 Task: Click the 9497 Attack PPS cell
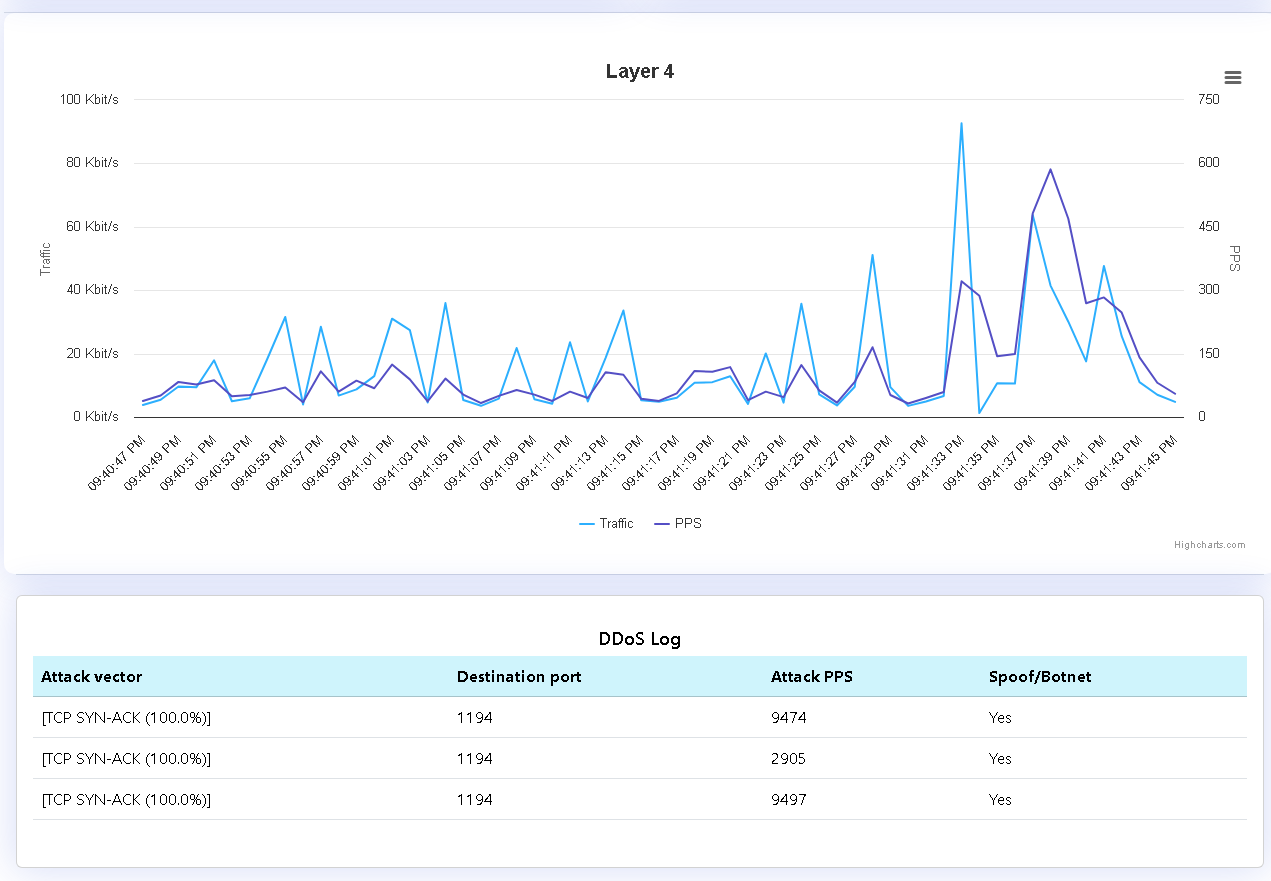pos(788,800)
